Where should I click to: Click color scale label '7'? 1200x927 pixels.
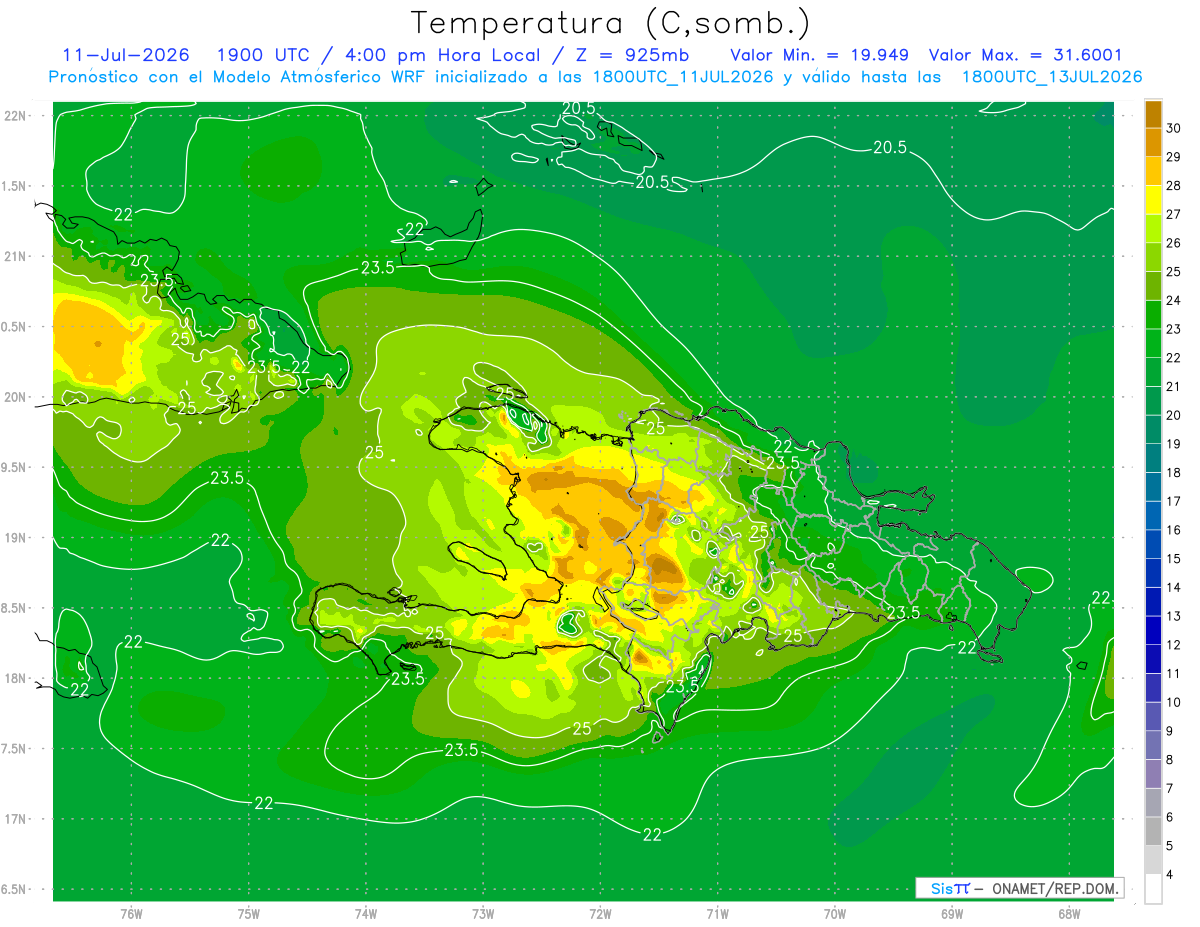1172,788
